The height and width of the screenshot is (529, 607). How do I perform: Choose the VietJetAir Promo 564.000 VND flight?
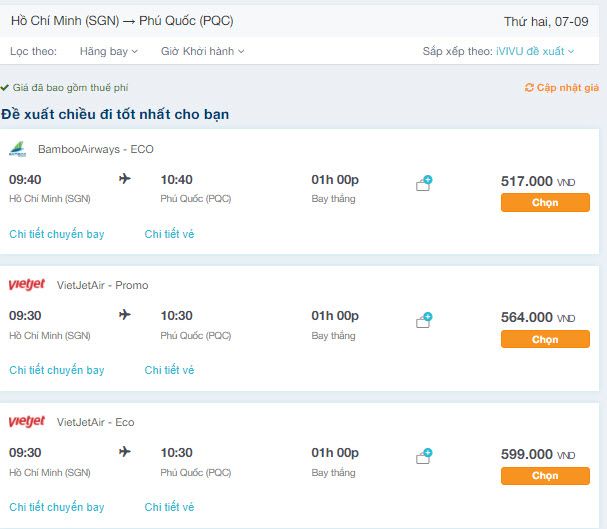click(545, 339)
